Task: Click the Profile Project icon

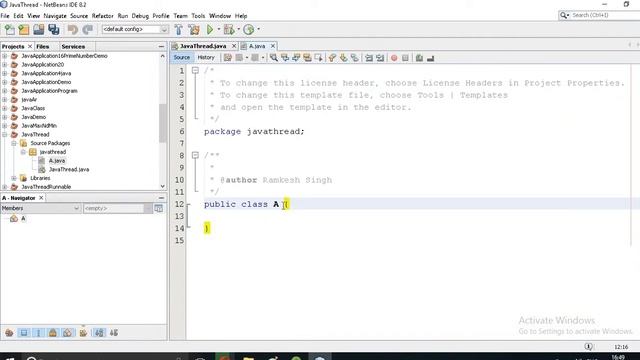Action: click(248, 29)
